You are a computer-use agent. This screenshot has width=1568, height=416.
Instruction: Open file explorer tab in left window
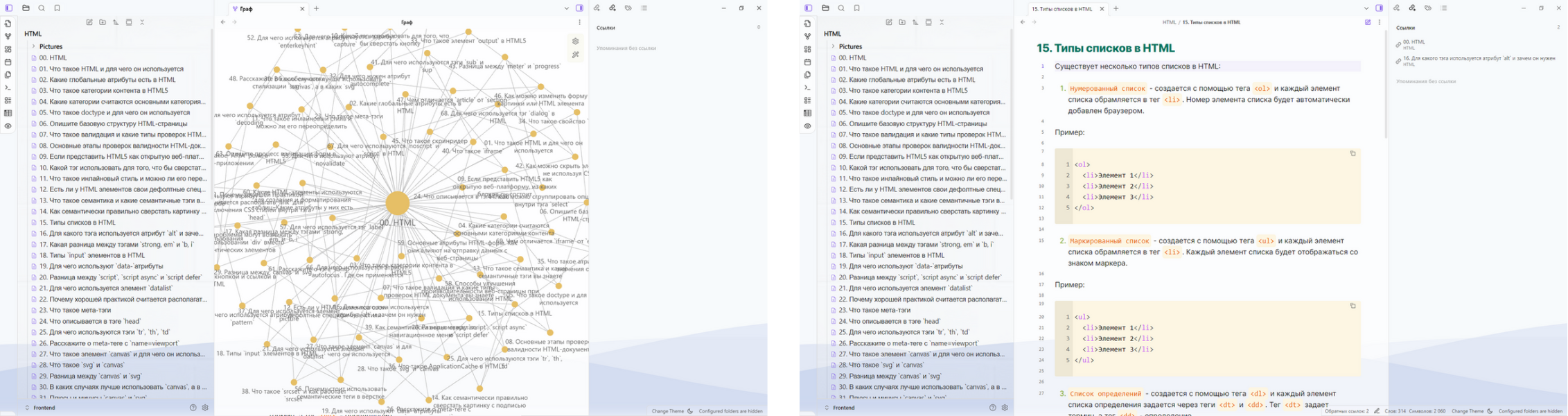[x=26, y=8]
